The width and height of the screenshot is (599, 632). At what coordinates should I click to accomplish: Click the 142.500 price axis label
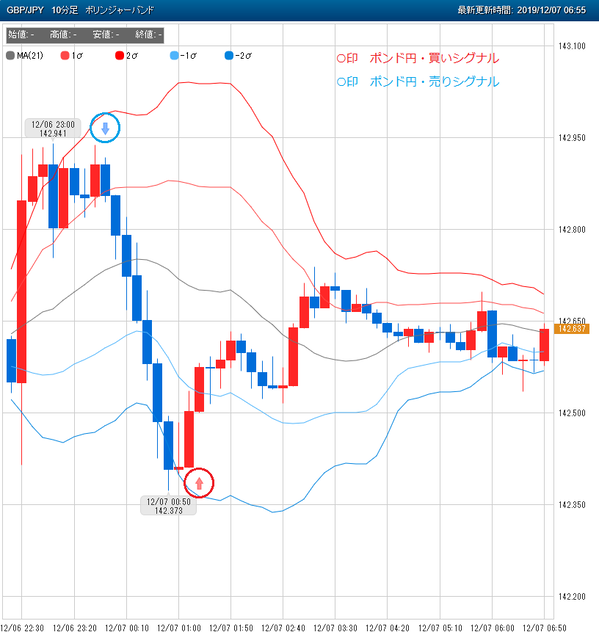coord(572,413)
